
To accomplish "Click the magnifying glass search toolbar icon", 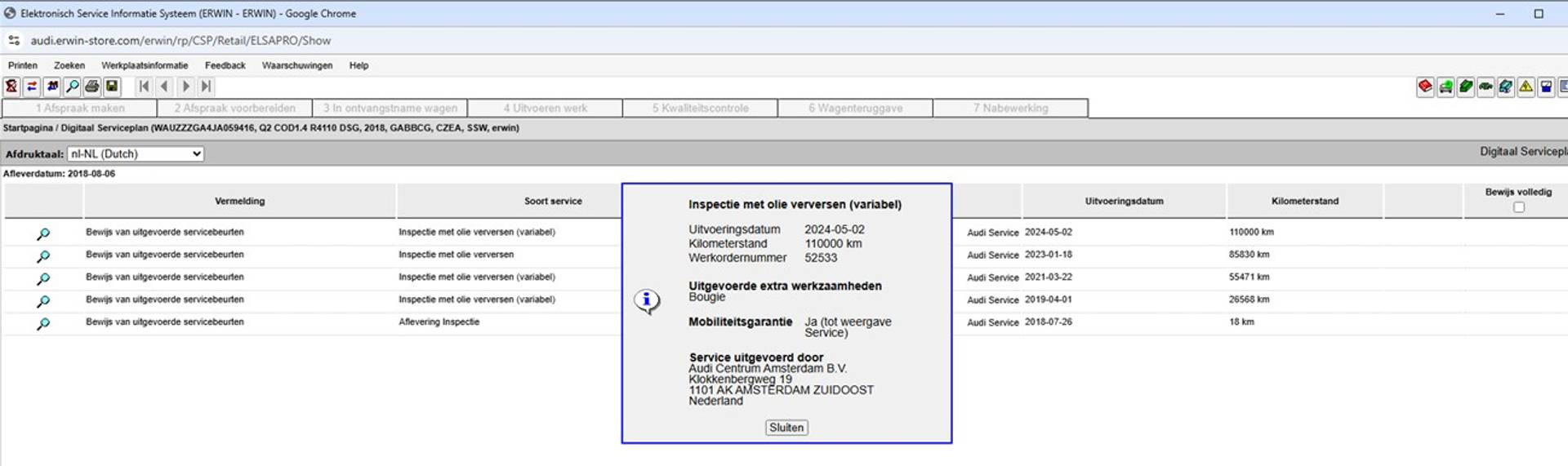I will point(72,86).
